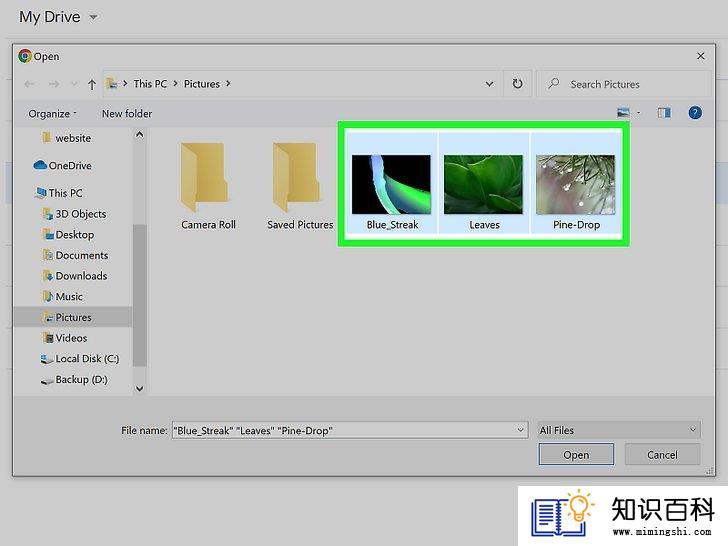Image resolution: width=728 pixels, height=546 pixels.
Task: Go forward using the forward arrow
Action: (x=54, y=84)
